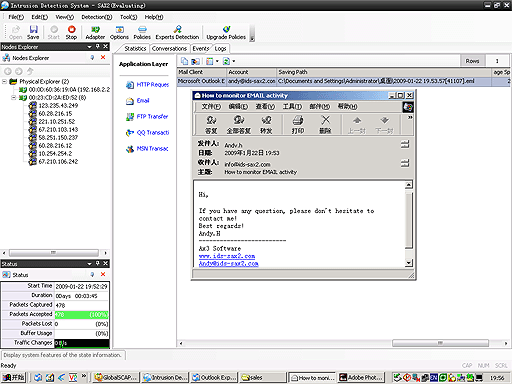This screenshot has width=512, height=384.
Task: Toggle the blue pin beside the Status label
Action: click(x=92, y=274)
